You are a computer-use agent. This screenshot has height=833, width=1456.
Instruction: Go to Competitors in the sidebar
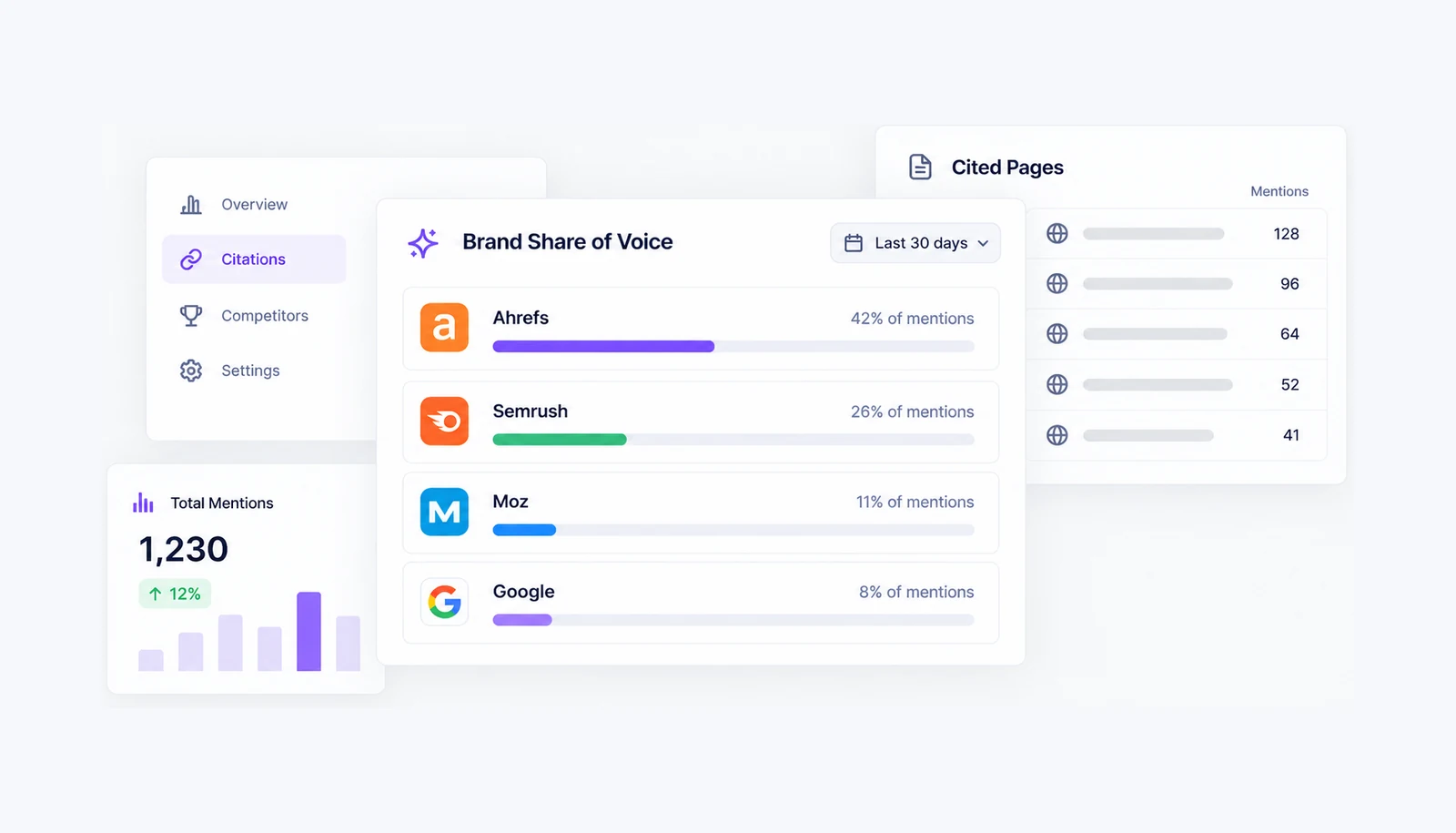254,316
